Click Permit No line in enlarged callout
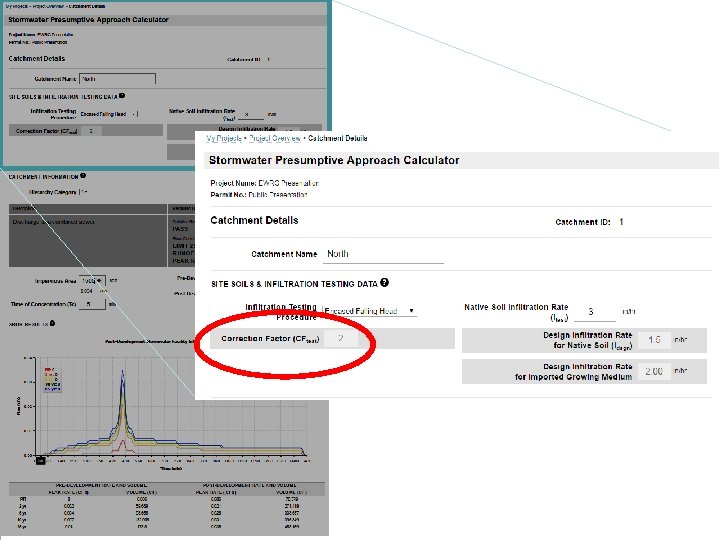 [x=259, y=195]
